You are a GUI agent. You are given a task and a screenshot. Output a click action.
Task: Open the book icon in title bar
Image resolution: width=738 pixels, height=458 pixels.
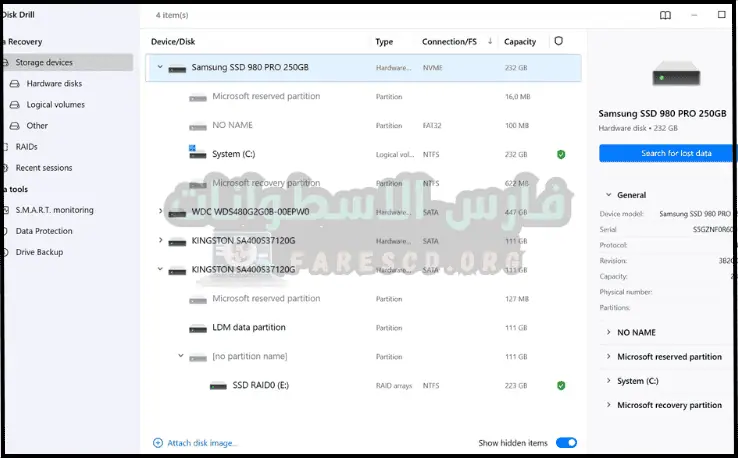[x=665, y=16]
